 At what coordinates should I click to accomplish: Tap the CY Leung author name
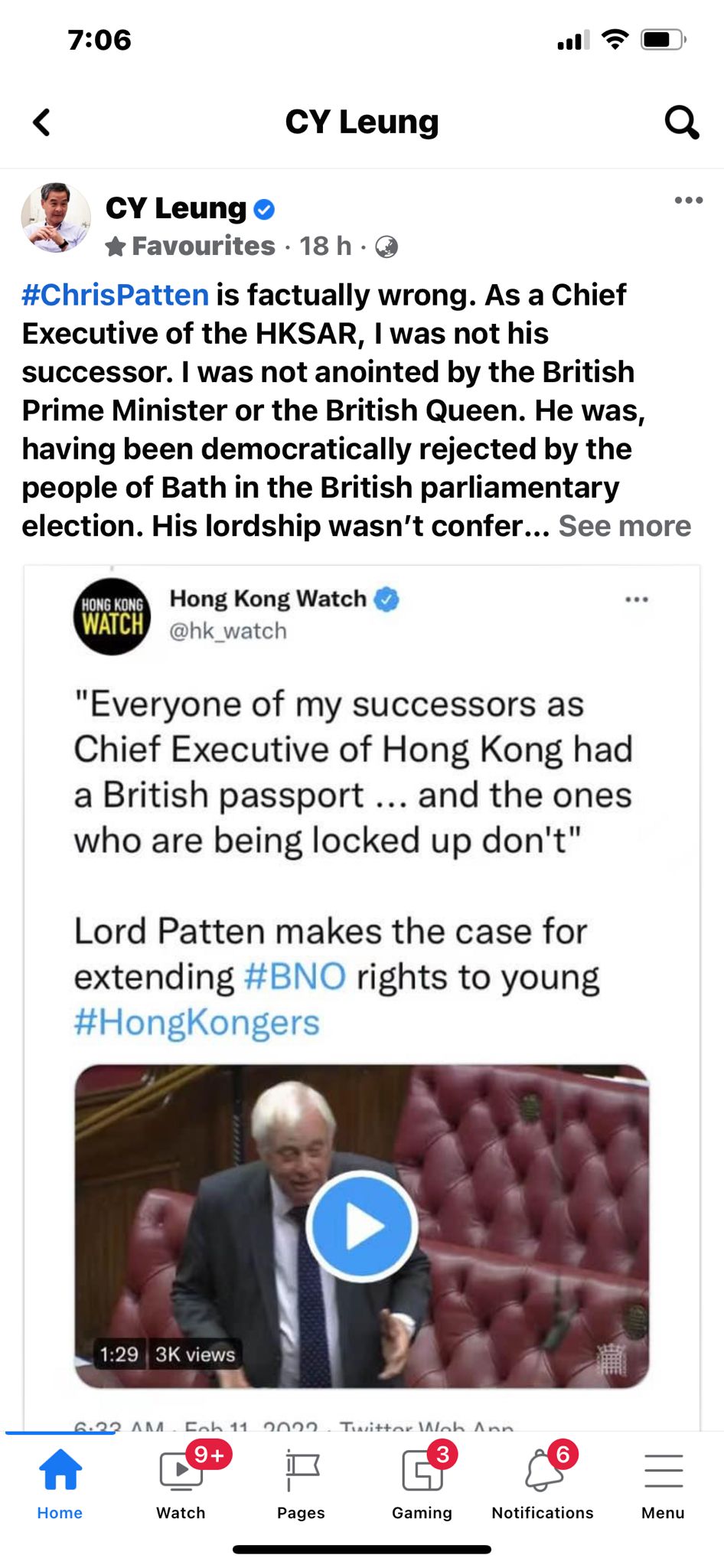coord(176,208)
